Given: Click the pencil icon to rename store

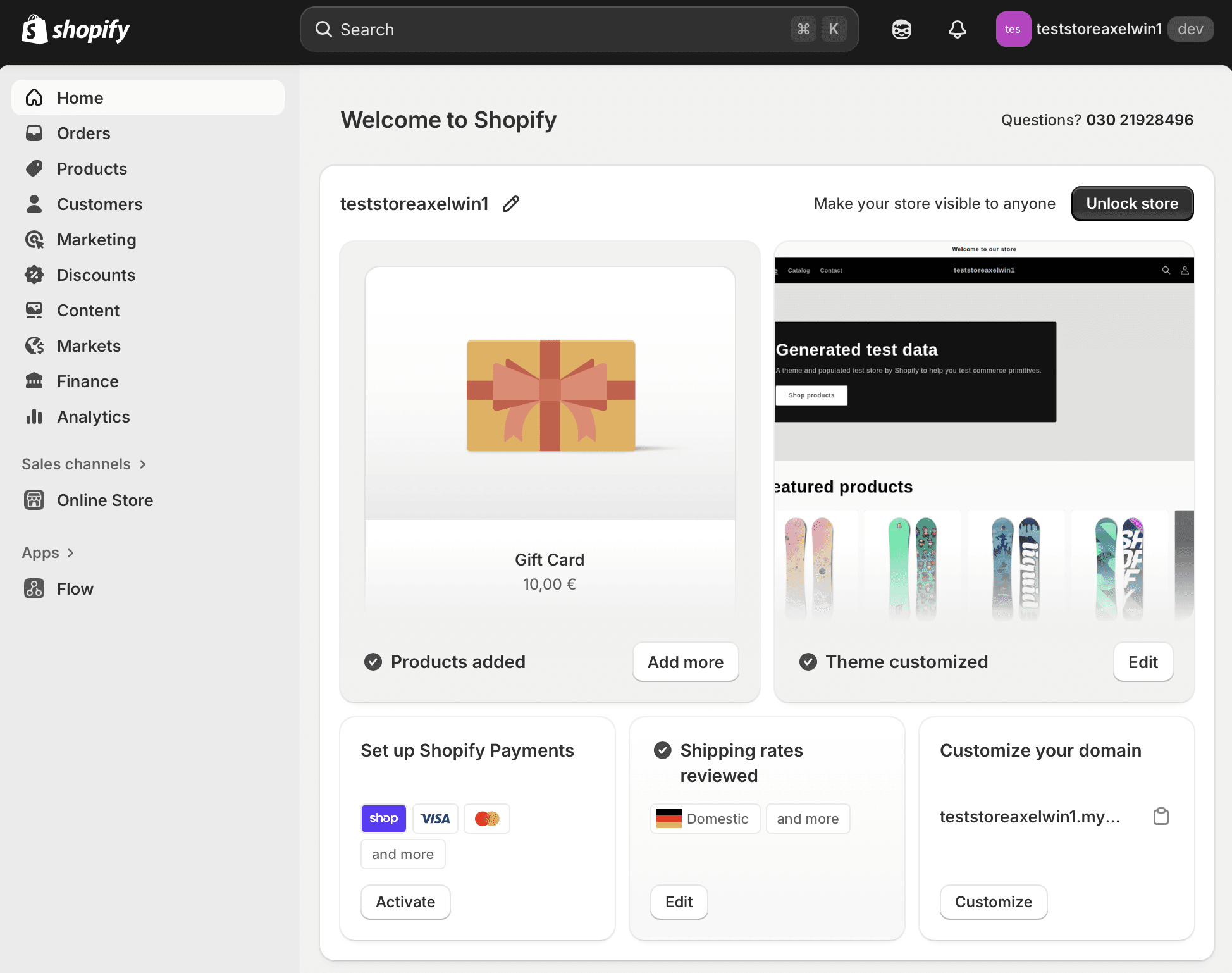Looking at the screenshot, I should coord(510,204).
